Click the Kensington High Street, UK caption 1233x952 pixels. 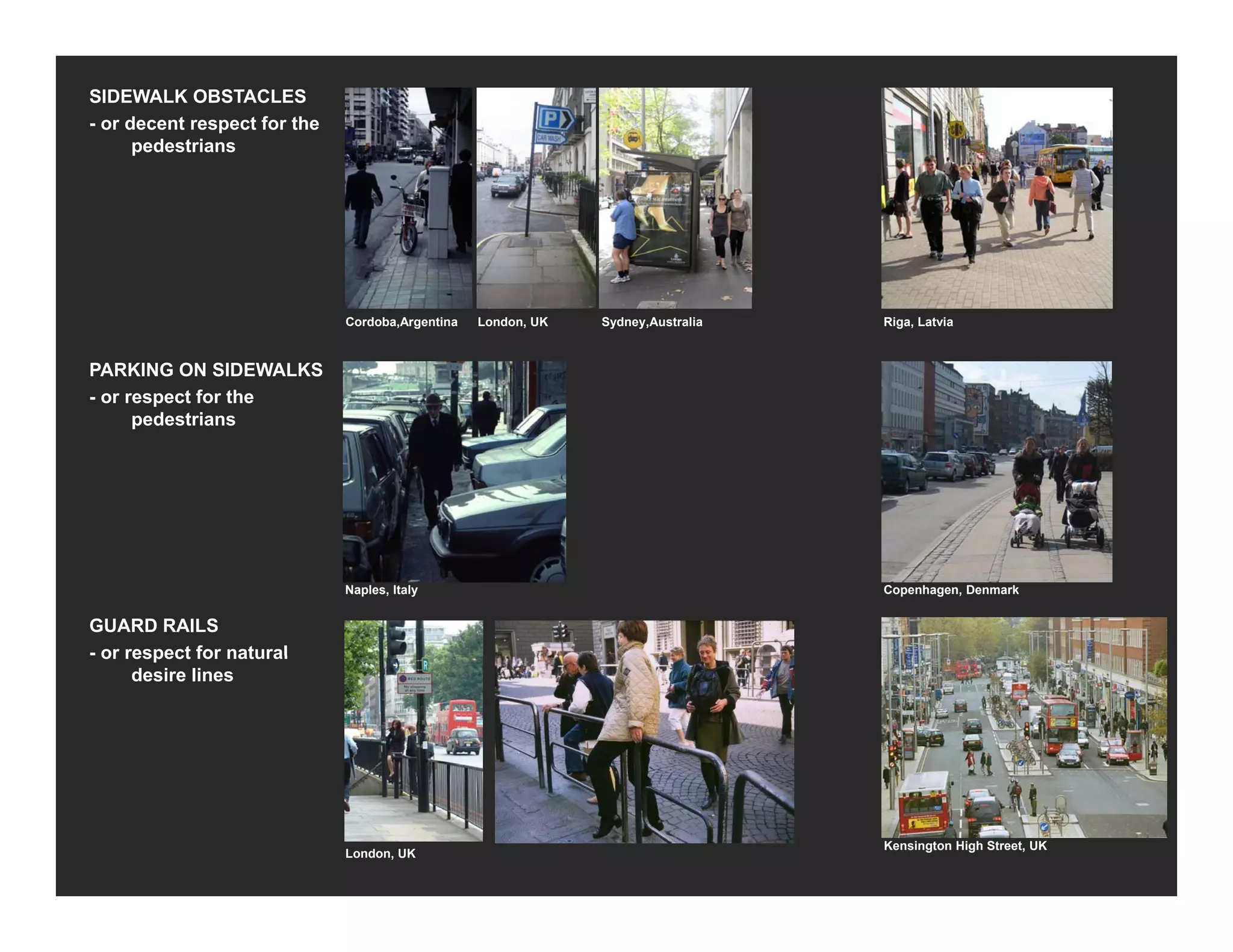tap(964, 845)
